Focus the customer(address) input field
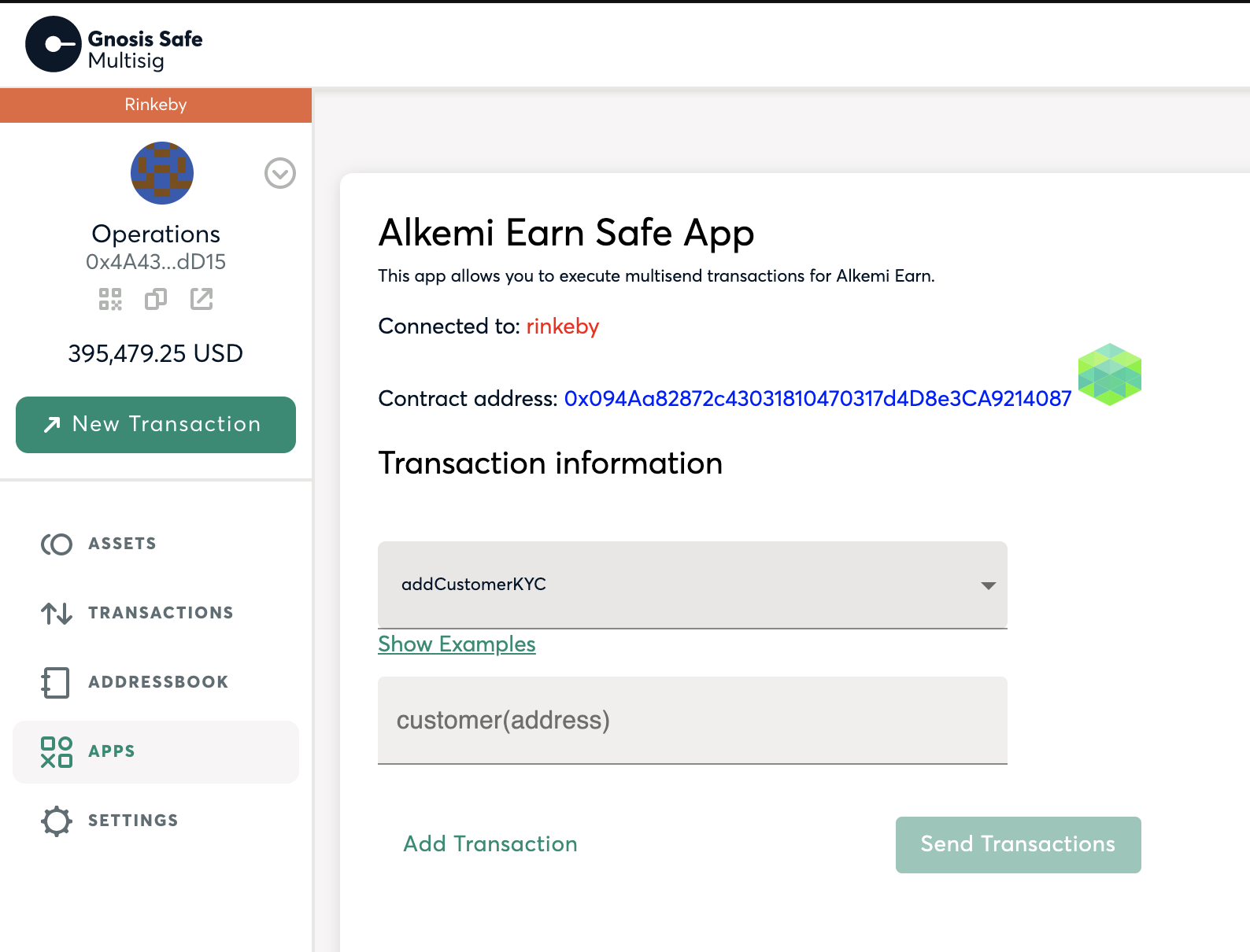This screenshot has height=952, width=1250. pos(693,720)
